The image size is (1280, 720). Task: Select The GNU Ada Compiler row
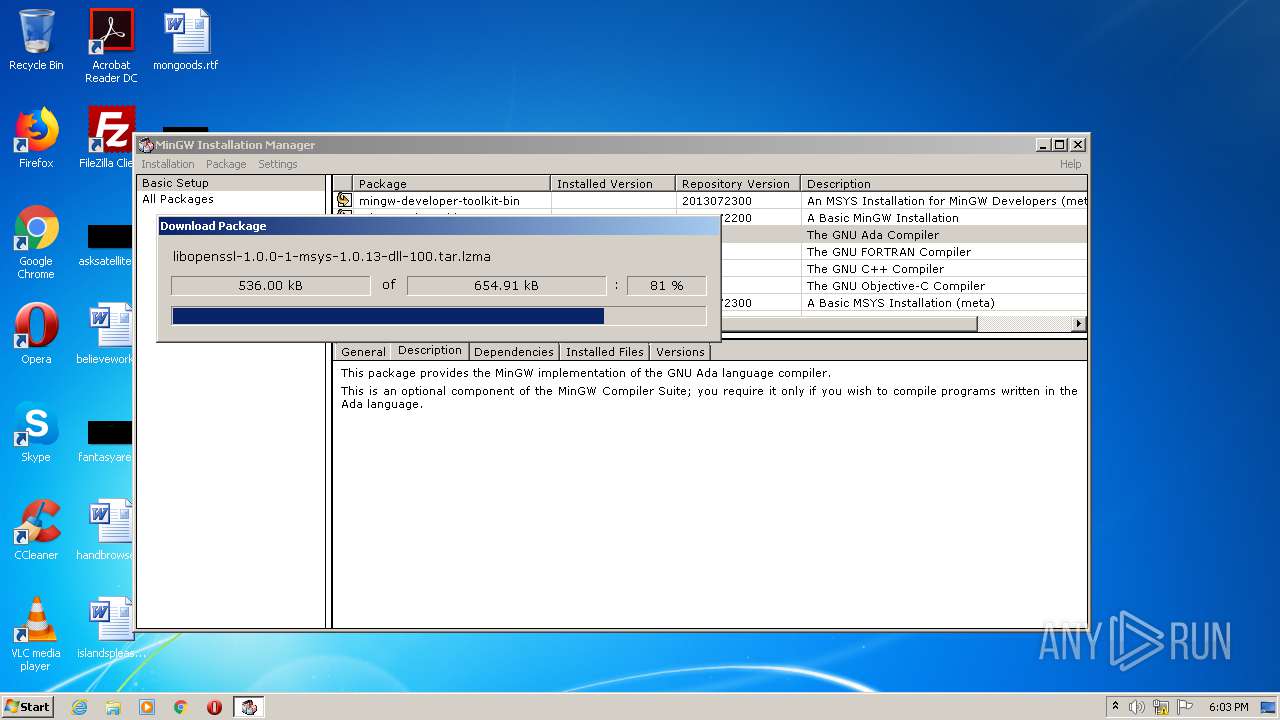pyautogui.click(x=902, y=235)
